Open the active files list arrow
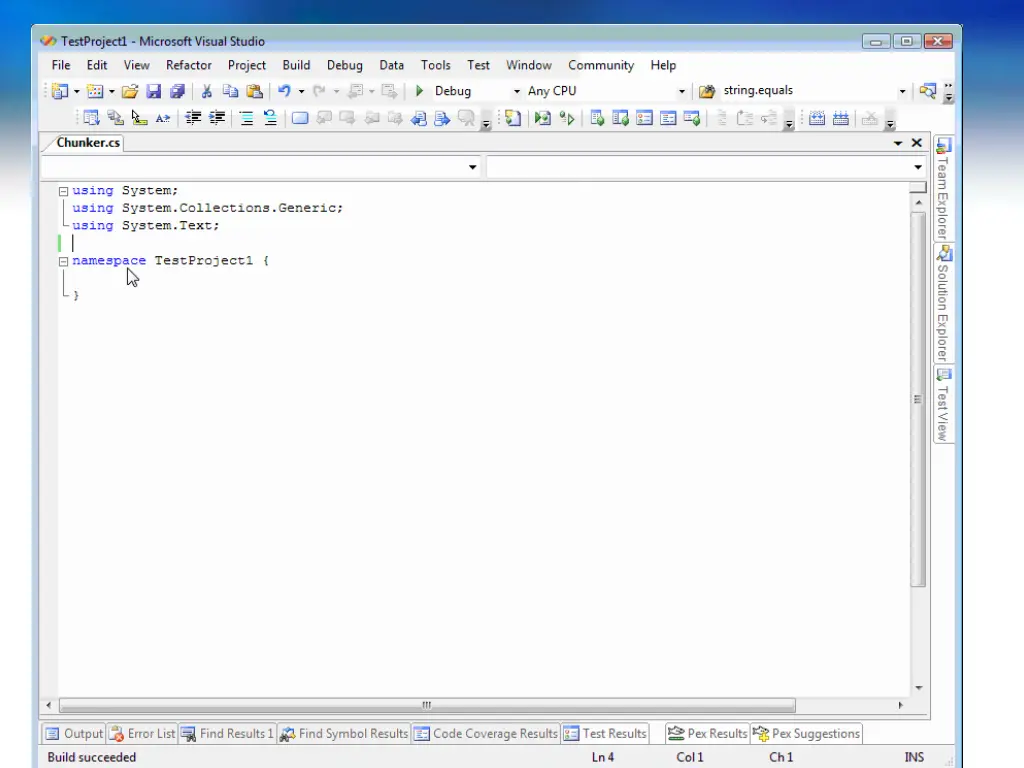The height and width of the screenshot is (768, 1024). (x=898, y=143)
